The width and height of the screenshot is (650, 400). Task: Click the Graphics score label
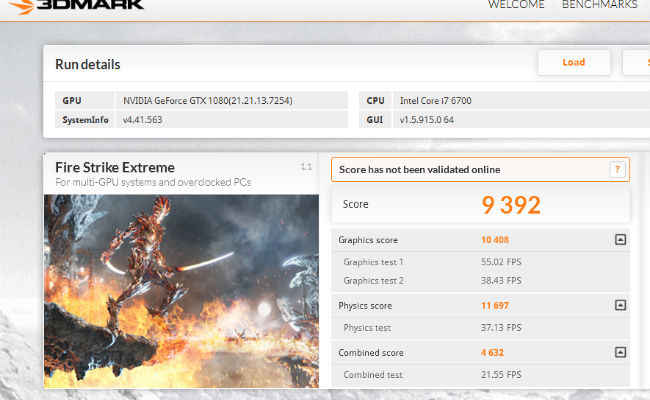(368, 240)
